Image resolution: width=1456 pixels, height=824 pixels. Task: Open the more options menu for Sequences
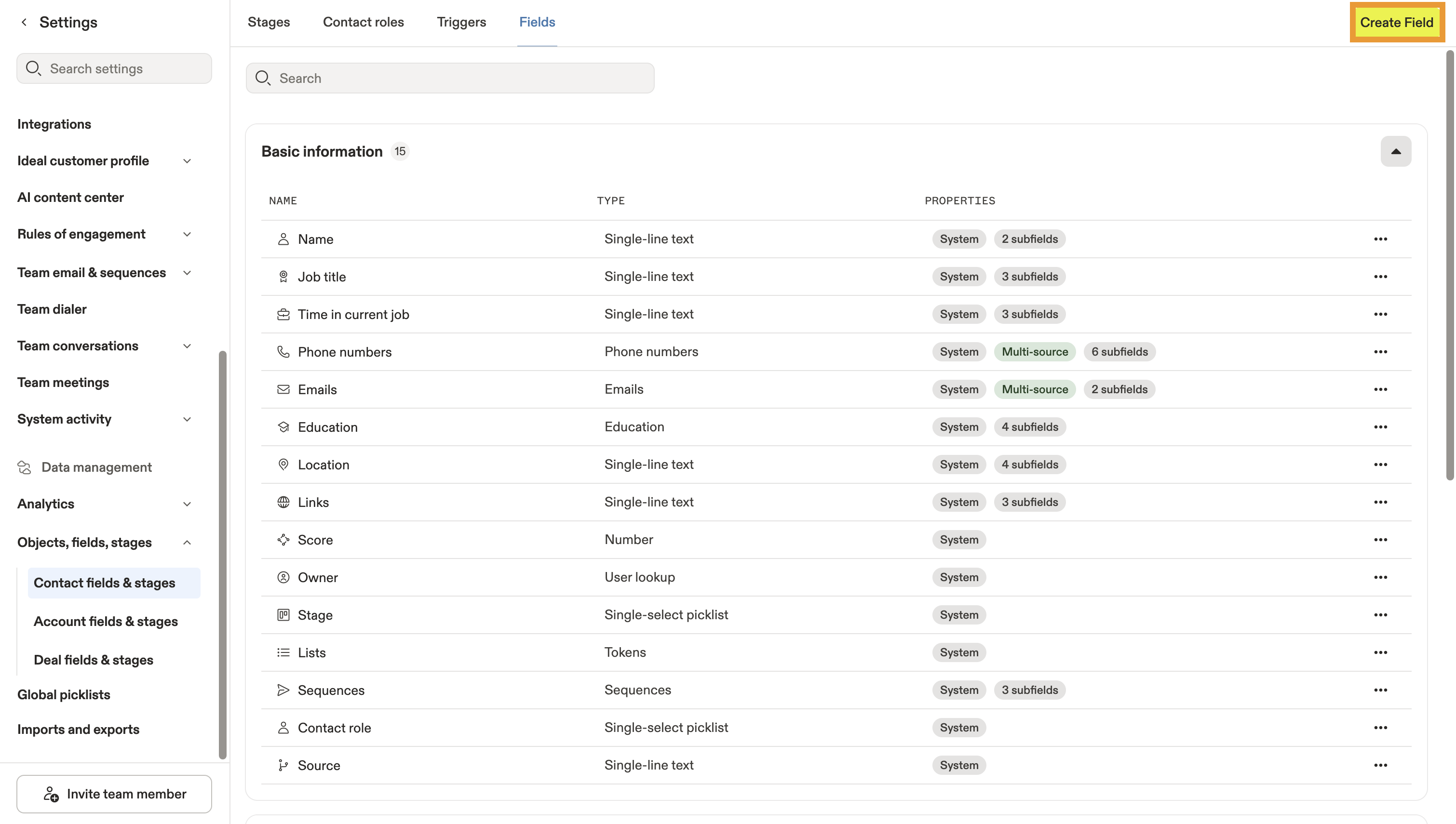pyautogui.click(x=1380, y=690)
